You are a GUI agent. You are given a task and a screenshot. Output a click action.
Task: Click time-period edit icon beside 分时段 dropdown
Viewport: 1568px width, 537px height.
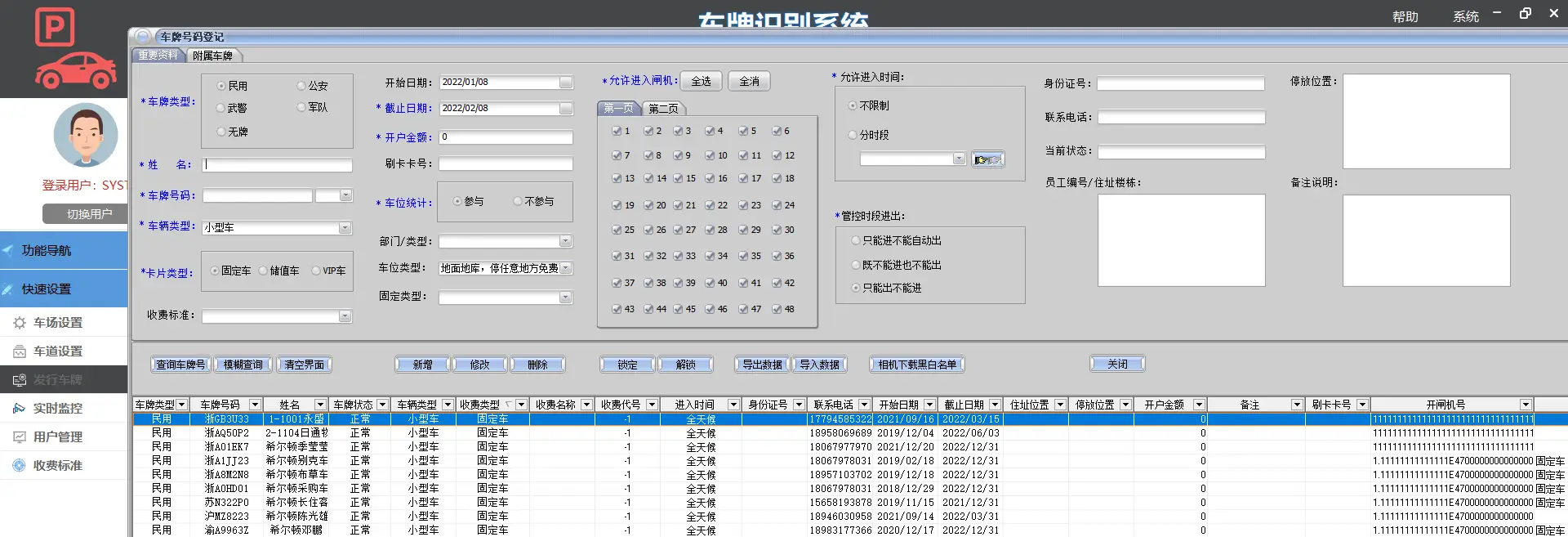[x=988, y=159]
